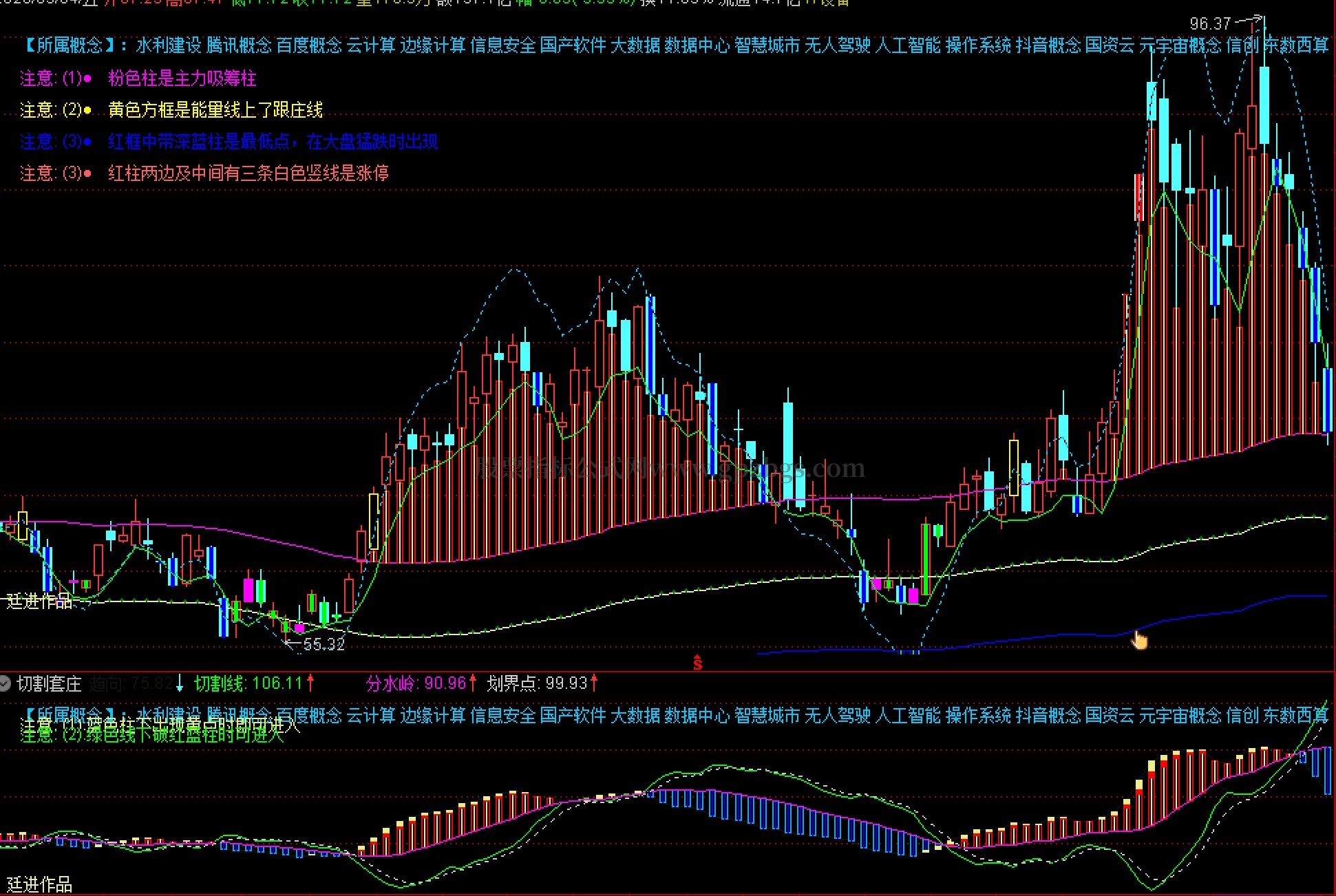Select 人工智能 in the lower indicator panel
This screenshot has width=1336, height=896.
[908, 716]
